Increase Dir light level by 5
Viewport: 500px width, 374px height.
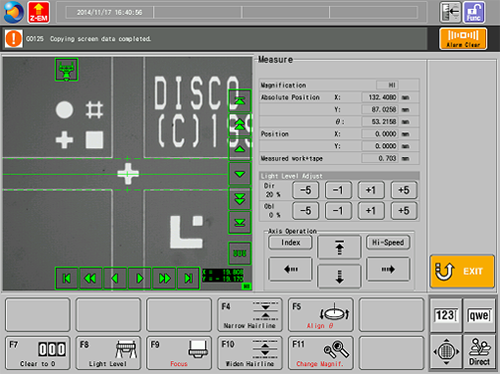coord(404,190)
